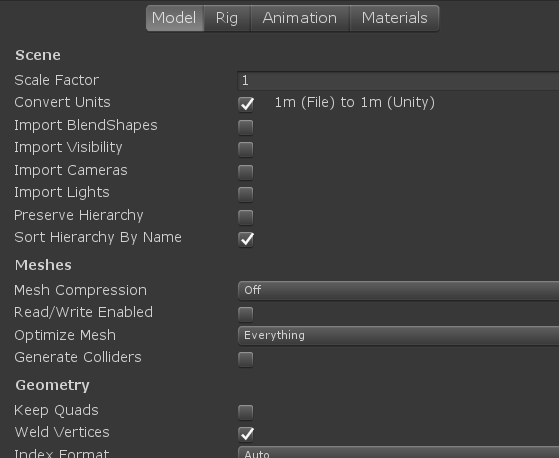Click the Convert Units label
The width and height of the screenshot is (559, 458).
point(62,103)
